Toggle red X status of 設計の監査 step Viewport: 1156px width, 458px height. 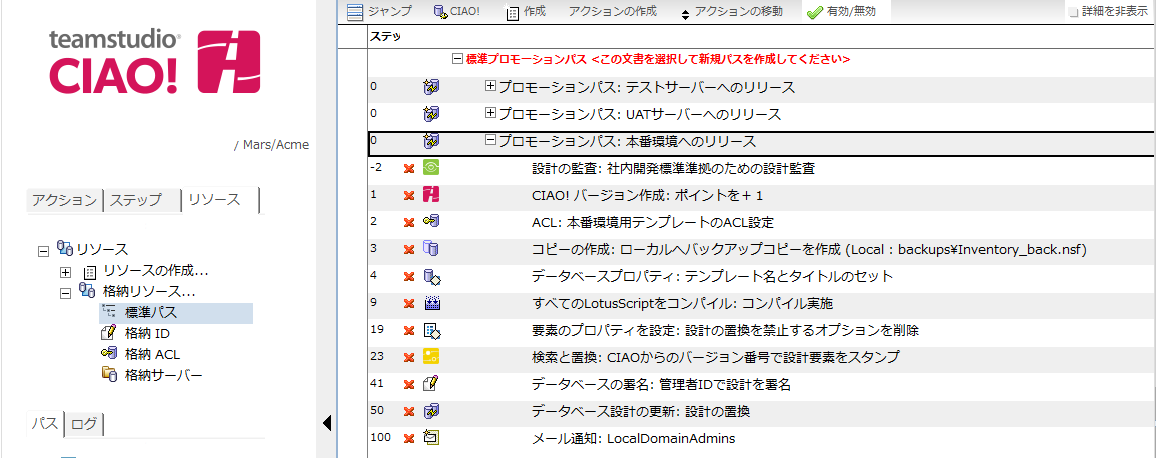point(408,168)
